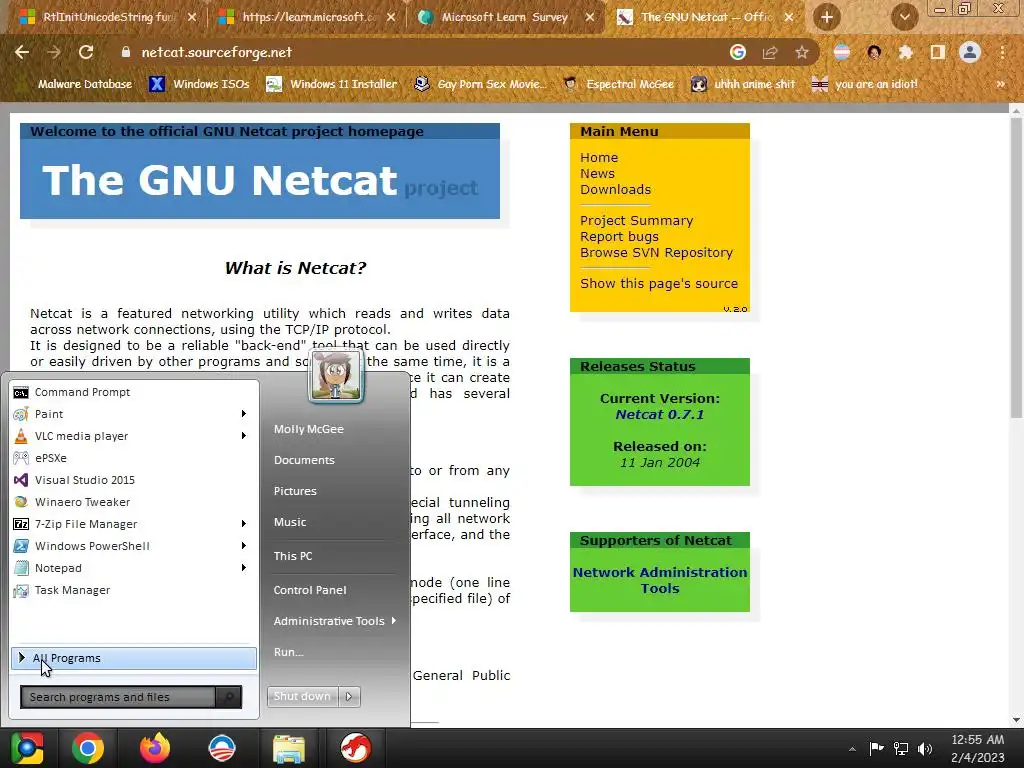The width and height of the screenshot is (1024, 768).
Task: Open File Explorer from the taskbar
Action: 289,748
